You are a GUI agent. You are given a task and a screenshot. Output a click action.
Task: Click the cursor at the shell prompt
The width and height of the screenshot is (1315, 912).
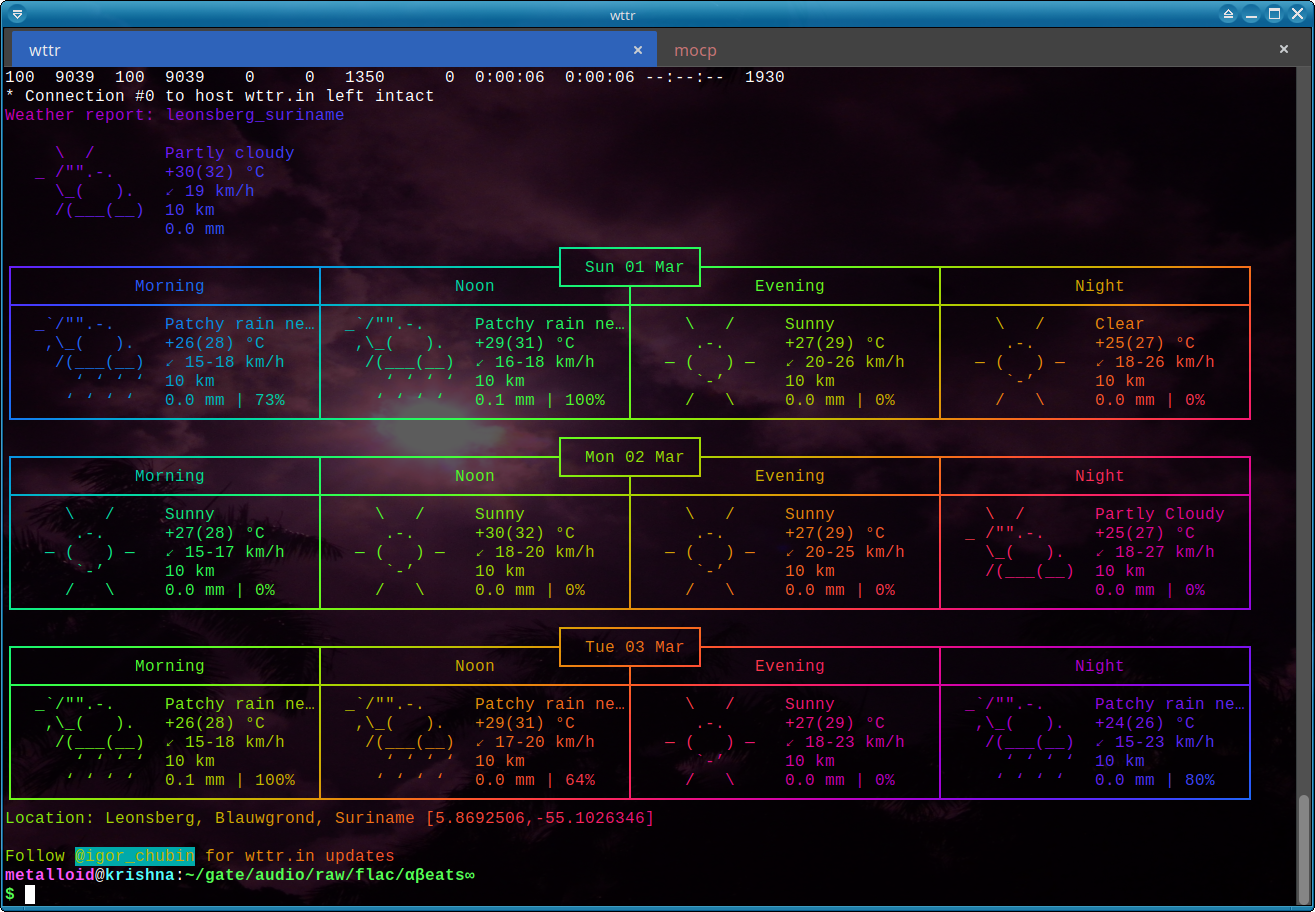[x=30, y=894]
